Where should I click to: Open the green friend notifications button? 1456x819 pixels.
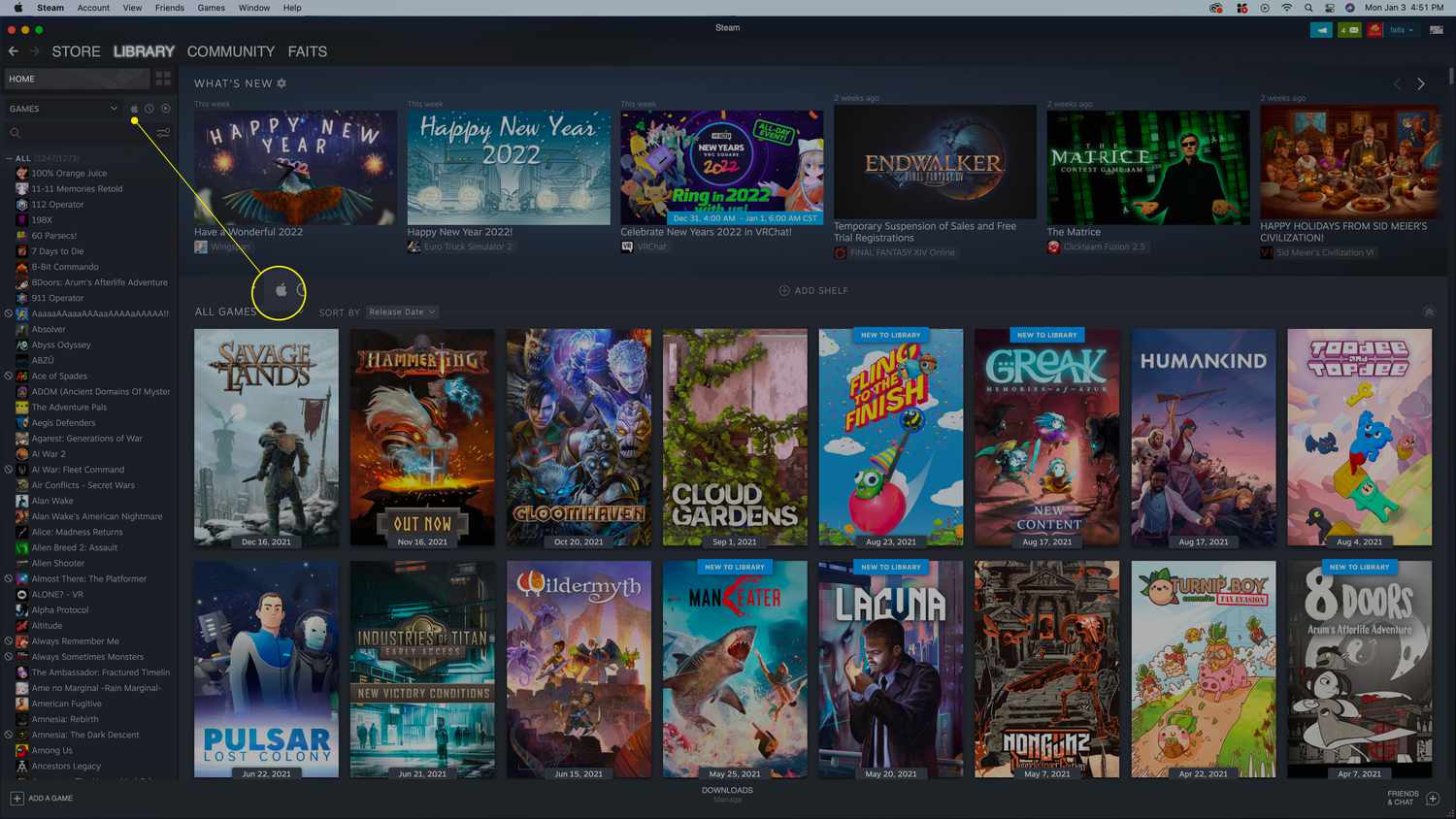[x=1349, y=30]
